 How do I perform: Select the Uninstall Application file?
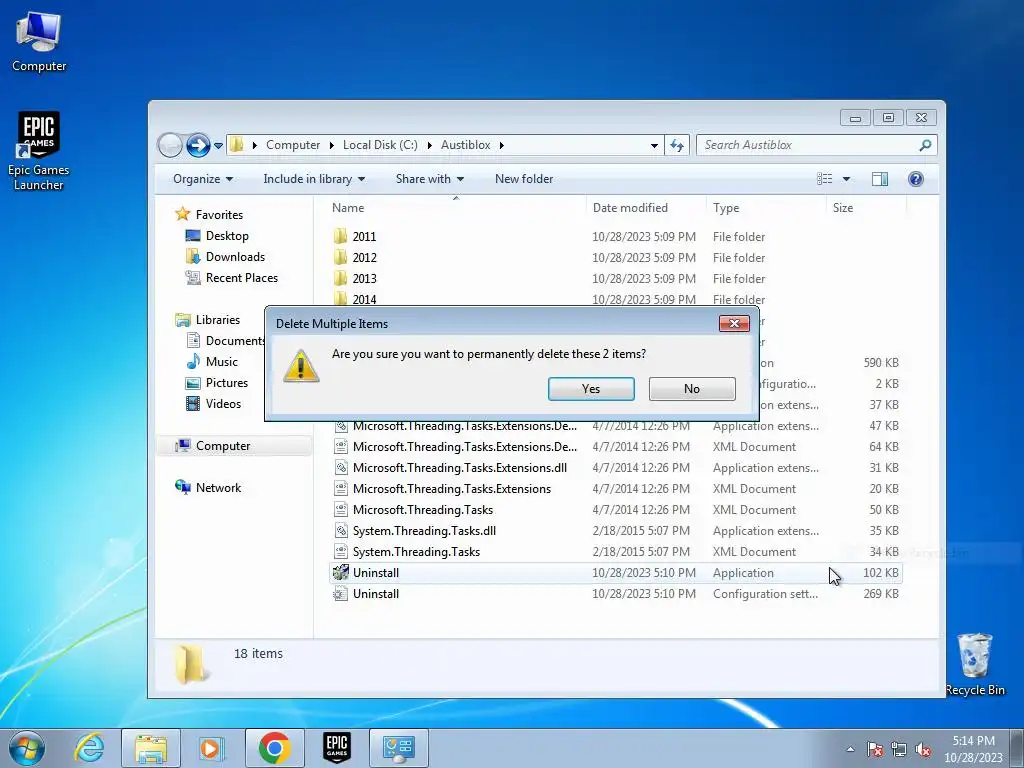click(x=615, y=573)
